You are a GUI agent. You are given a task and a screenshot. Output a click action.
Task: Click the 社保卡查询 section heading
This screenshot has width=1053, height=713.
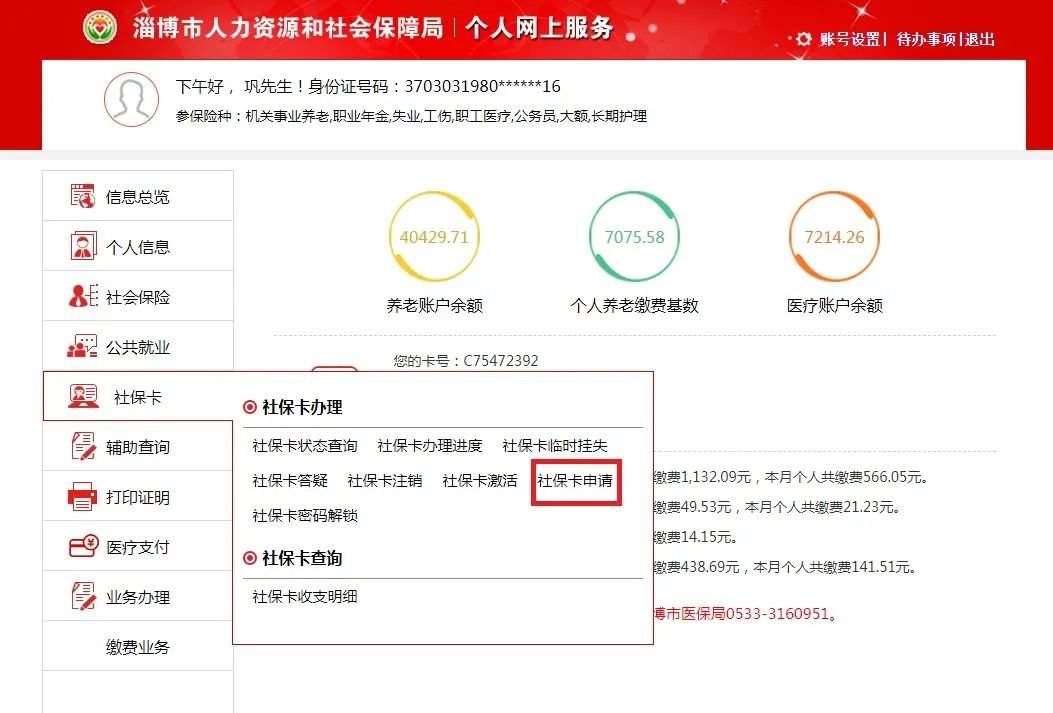302,558
